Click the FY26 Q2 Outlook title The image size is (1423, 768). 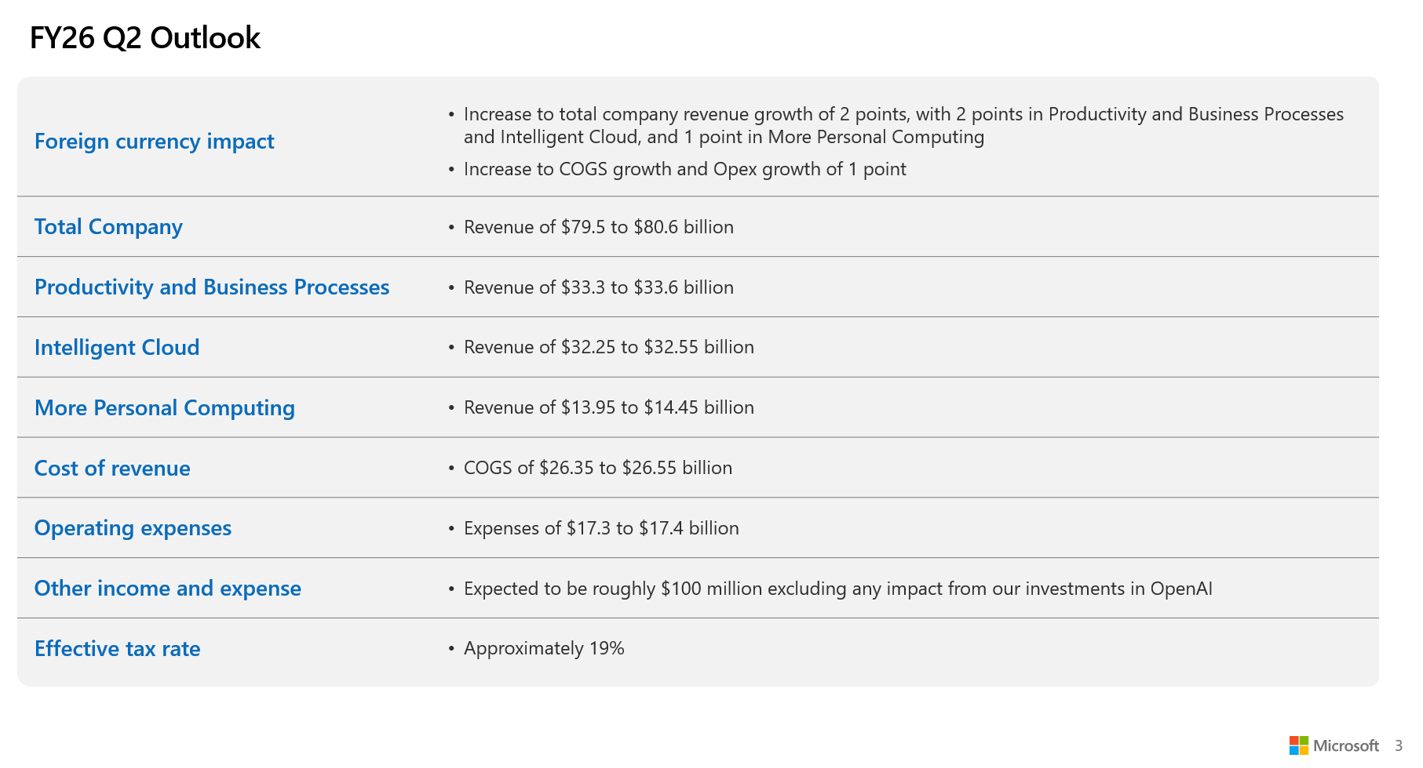pyautogui.click(x=145, y=38)
